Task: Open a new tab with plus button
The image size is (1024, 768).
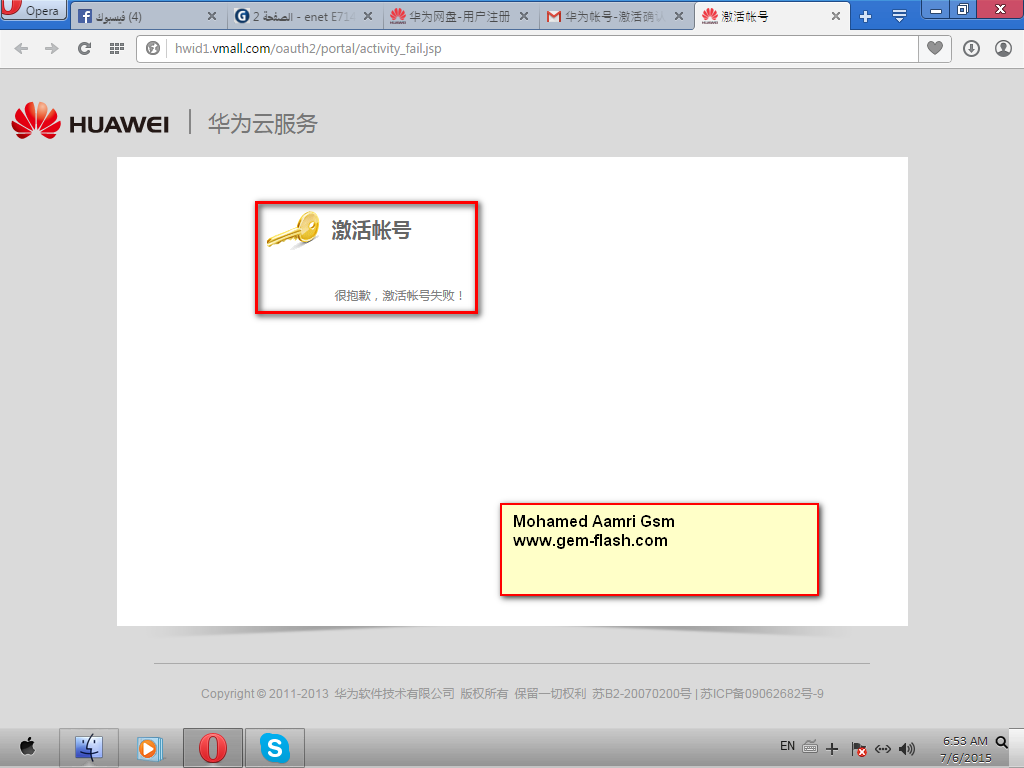Action: 865,17
